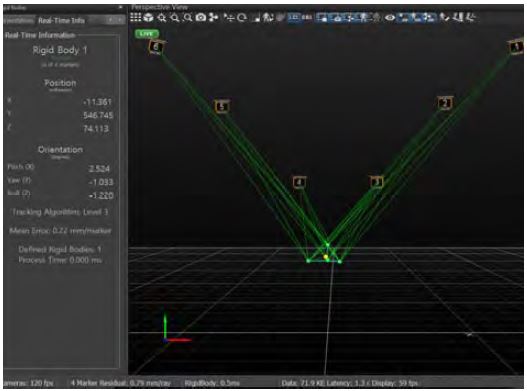This screenshot has height=391, width=527.
Task: Click the Data latency display status entry
Action: point(350,383)
